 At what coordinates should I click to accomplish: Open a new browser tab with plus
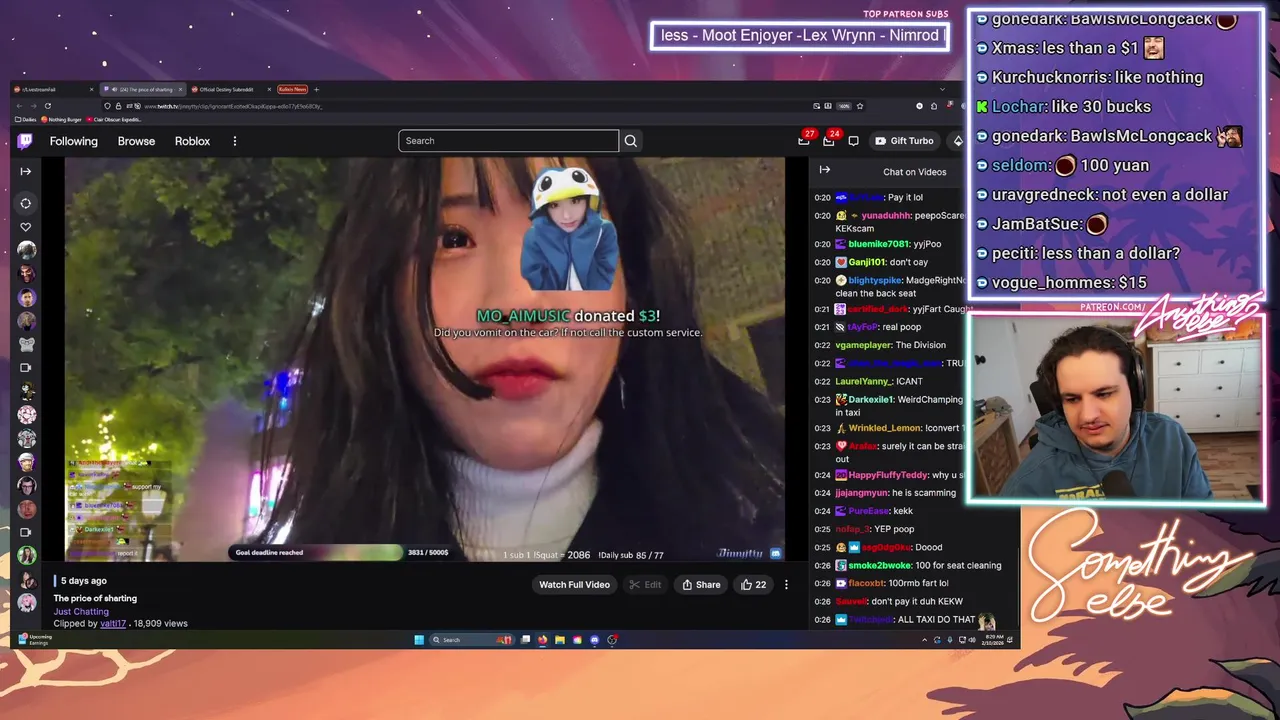(317, 89)
